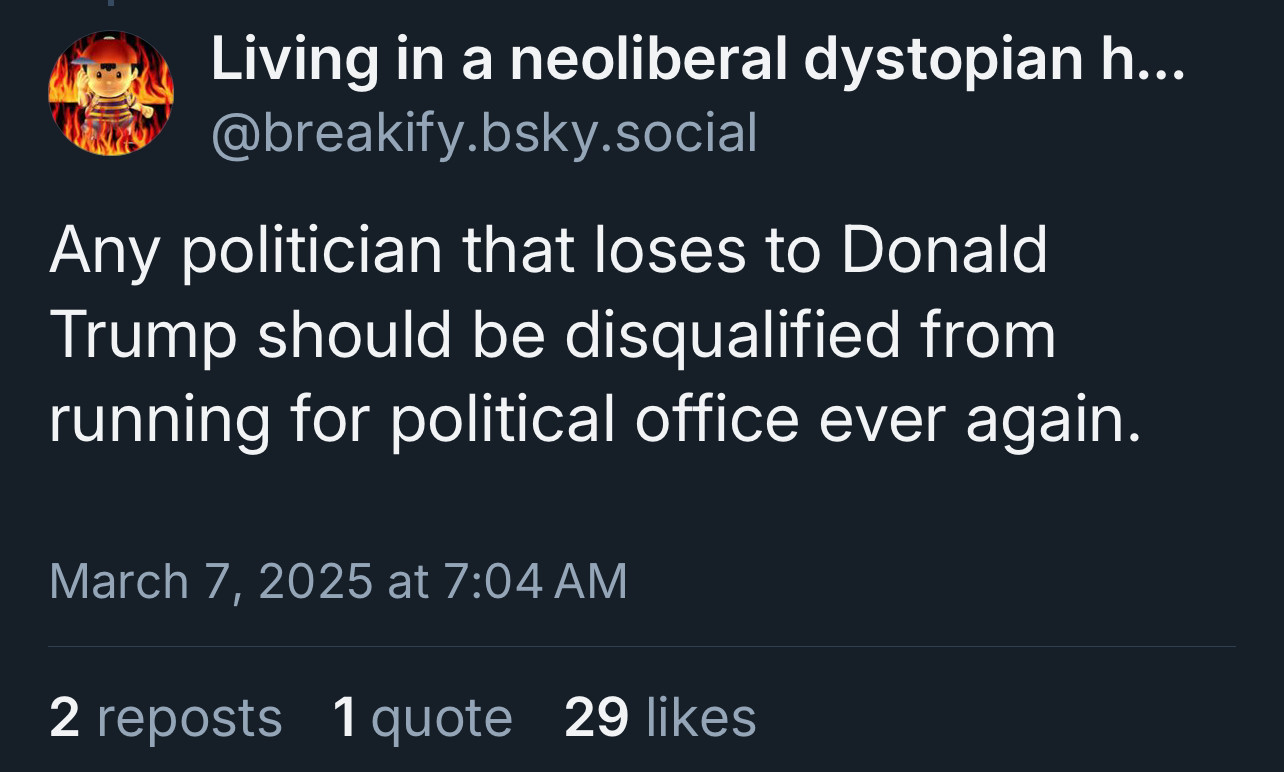Open the 1 quote list
This screenshot has height=772, width=1284.
(422, 718)
